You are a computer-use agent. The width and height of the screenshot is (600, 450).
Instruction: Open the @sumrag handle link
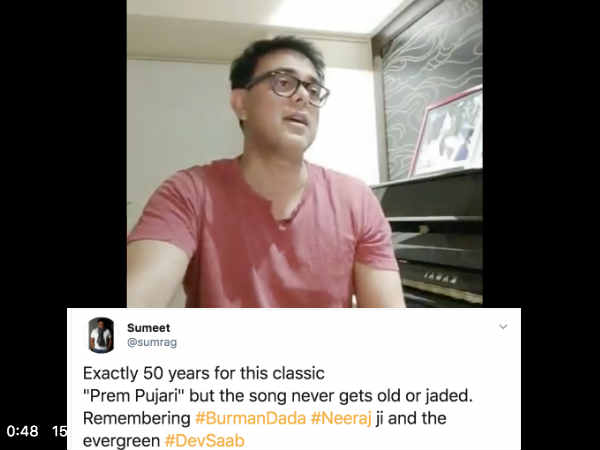pos(152,342)
